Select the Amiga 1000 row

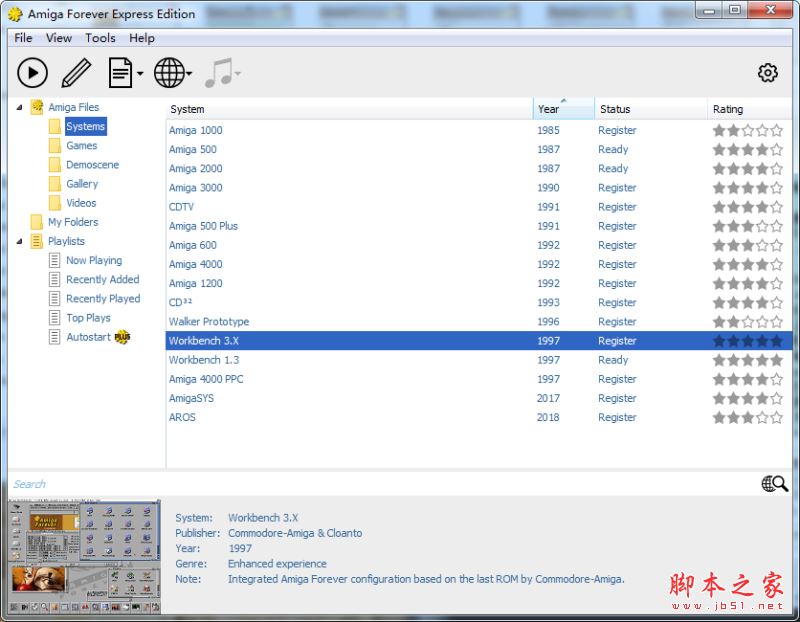pos(479,130)
